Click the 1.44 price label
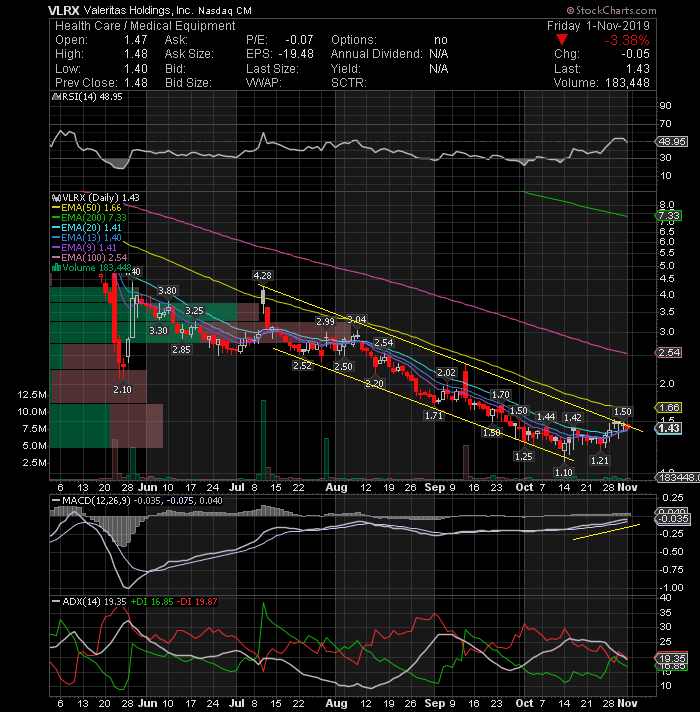Screen dimensions: 700x712 click(x=546, y=417)
